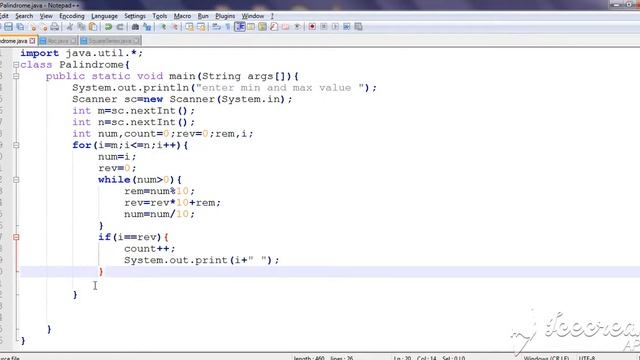Click the Zoom In toolbar icon
640x360 pixels.
pos(164,27)
